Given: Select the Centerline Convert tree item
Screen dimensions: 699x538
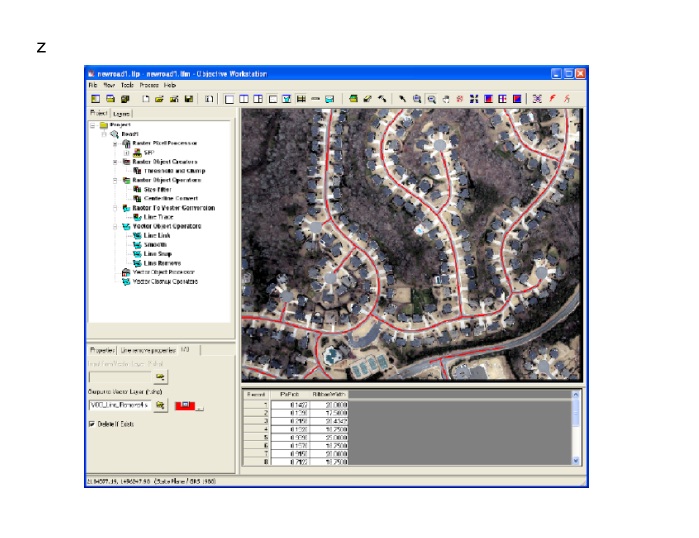Looking at the screenshot, I should coord(165,198).
